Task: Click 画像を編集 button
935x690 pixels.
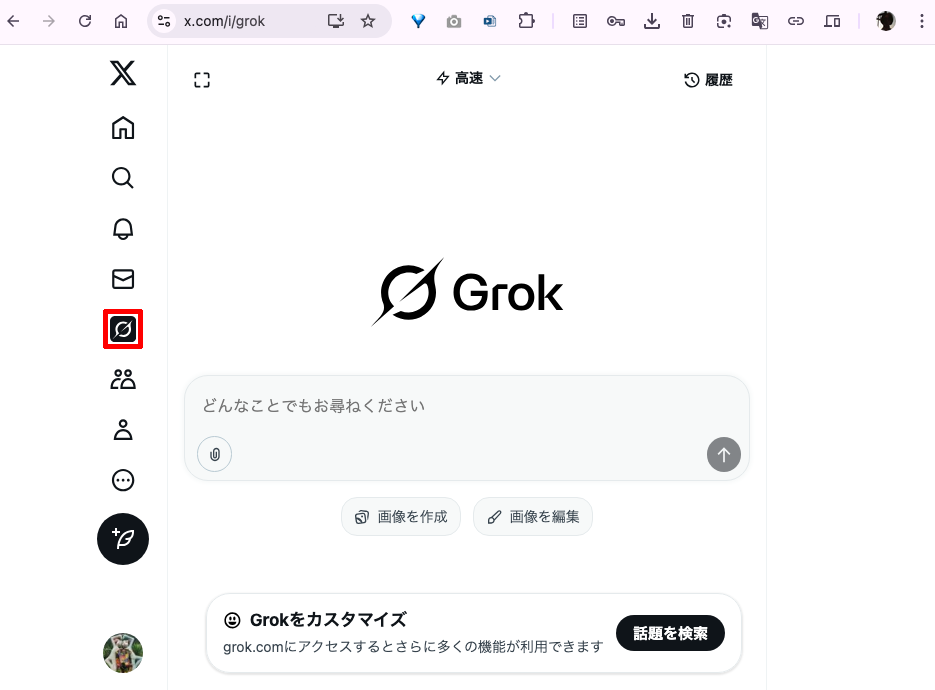Action: (x=532, y=516)
